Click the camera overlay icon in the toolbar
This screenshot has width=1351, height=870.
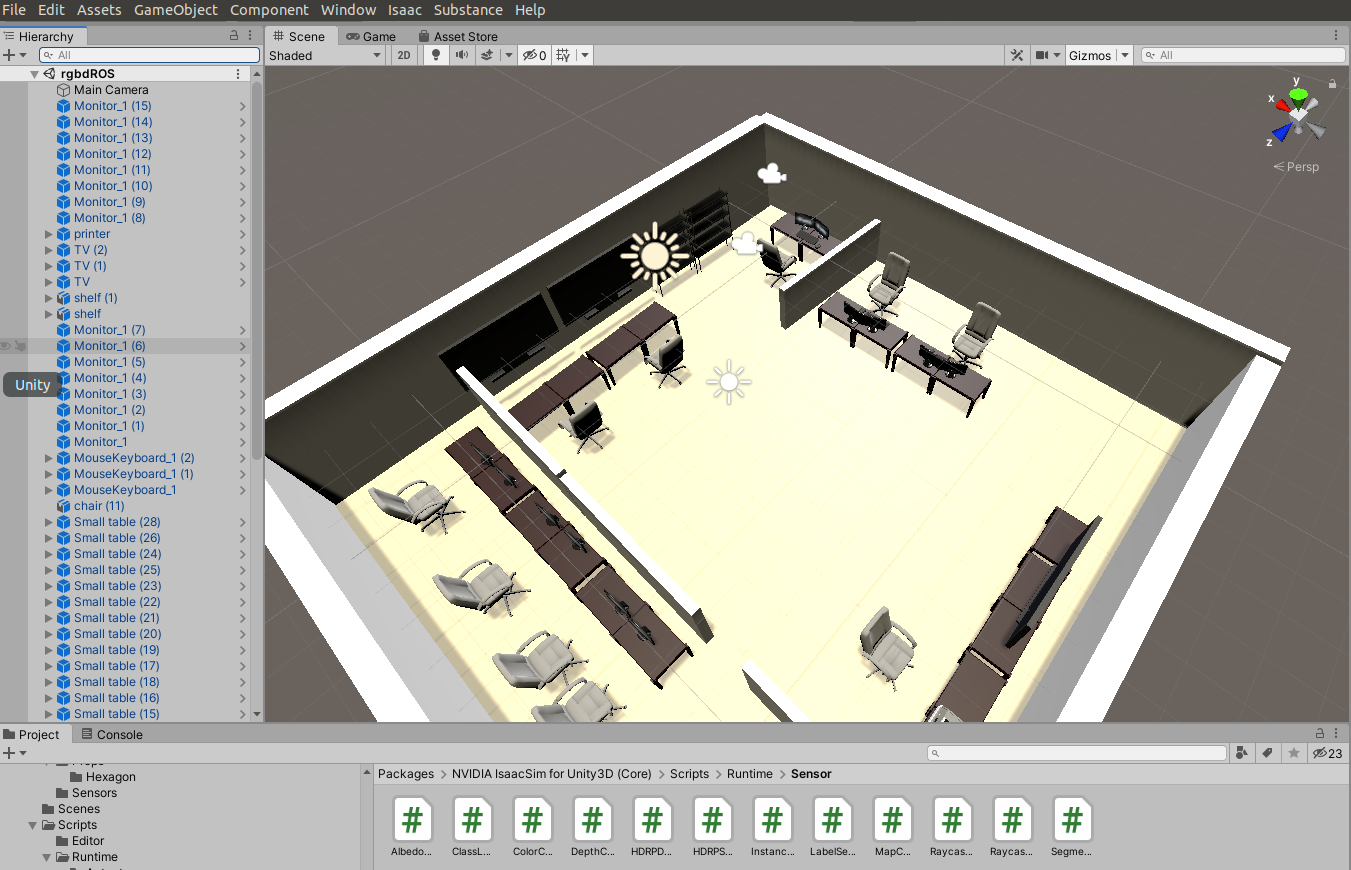point(1043,55)
